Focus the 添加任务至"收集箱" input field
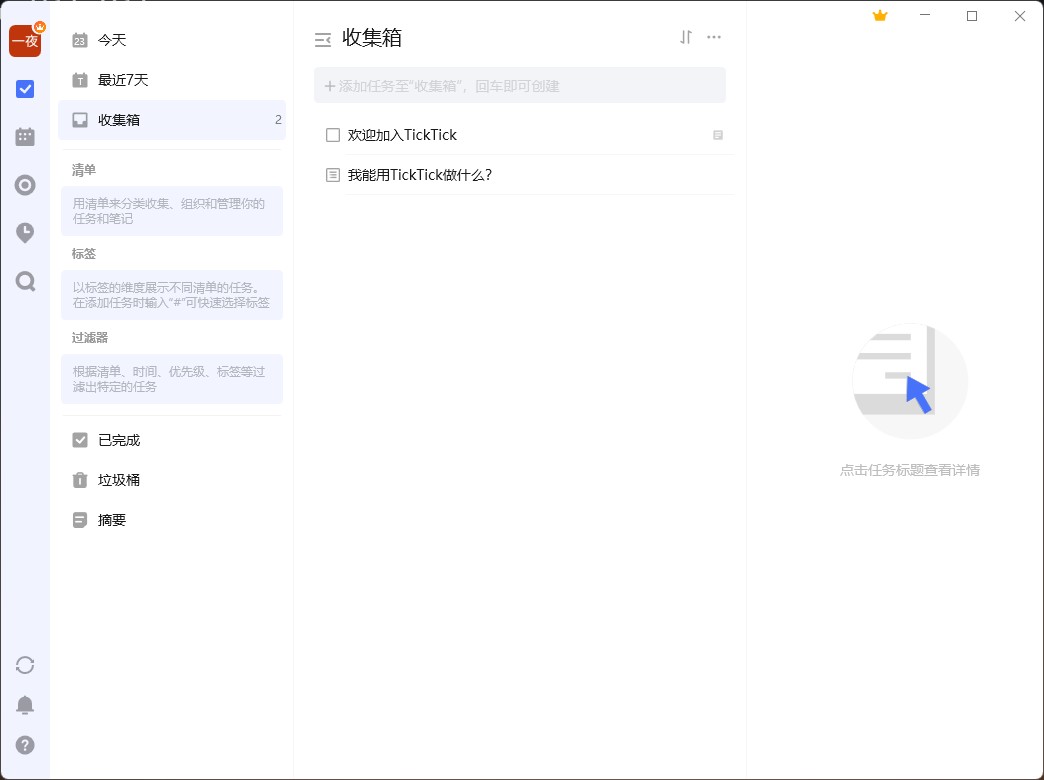Screen dimensions: 1044x780 pos(520,85)
